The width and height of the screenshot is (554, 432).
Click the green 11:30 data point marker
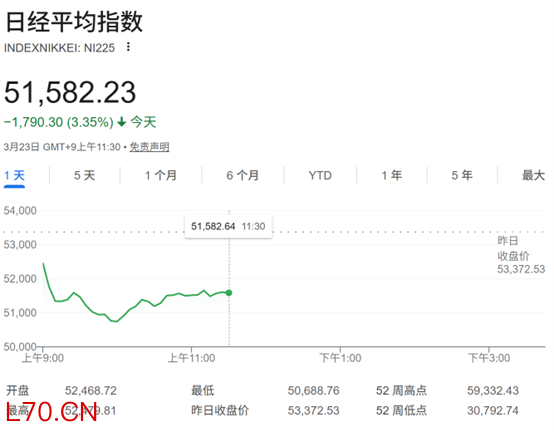point(229,293)
